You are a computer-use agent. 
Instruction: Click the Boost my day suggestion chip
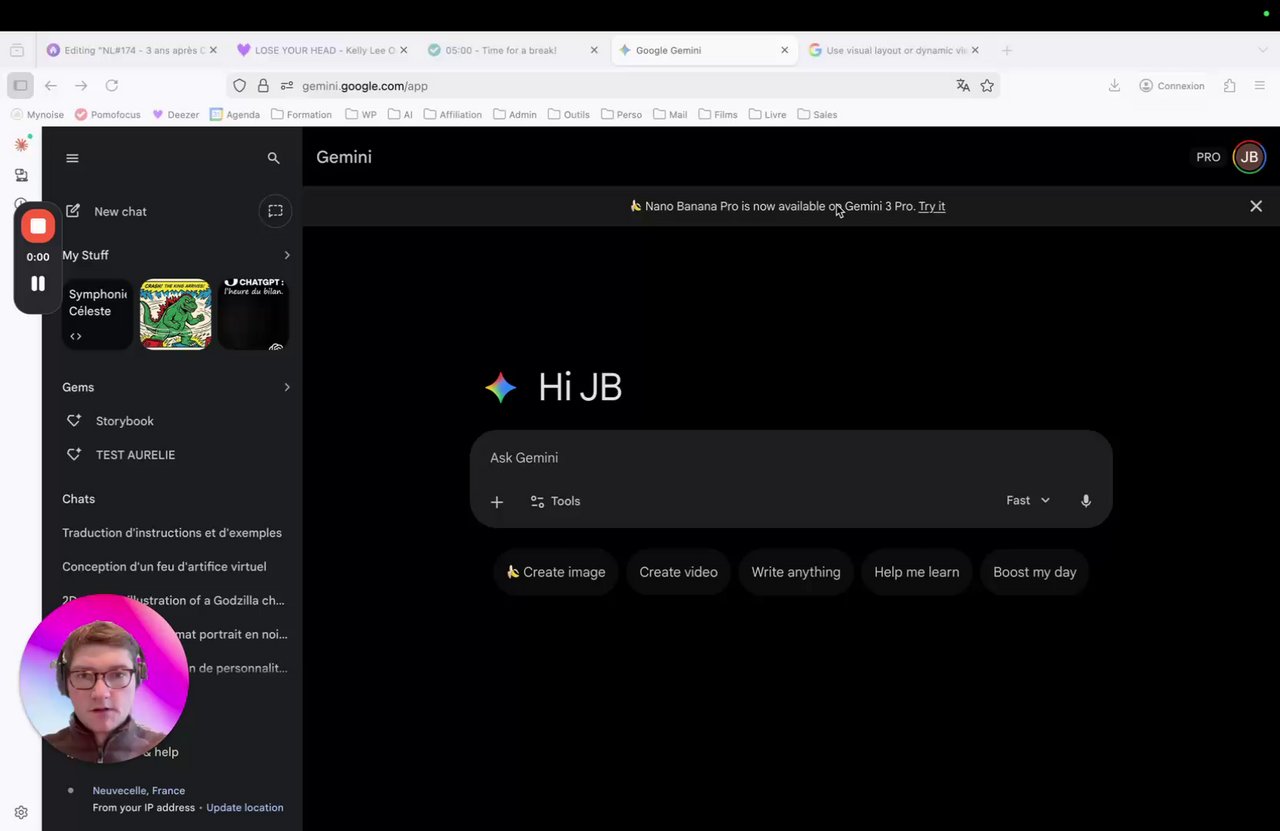click(1035, 572)
